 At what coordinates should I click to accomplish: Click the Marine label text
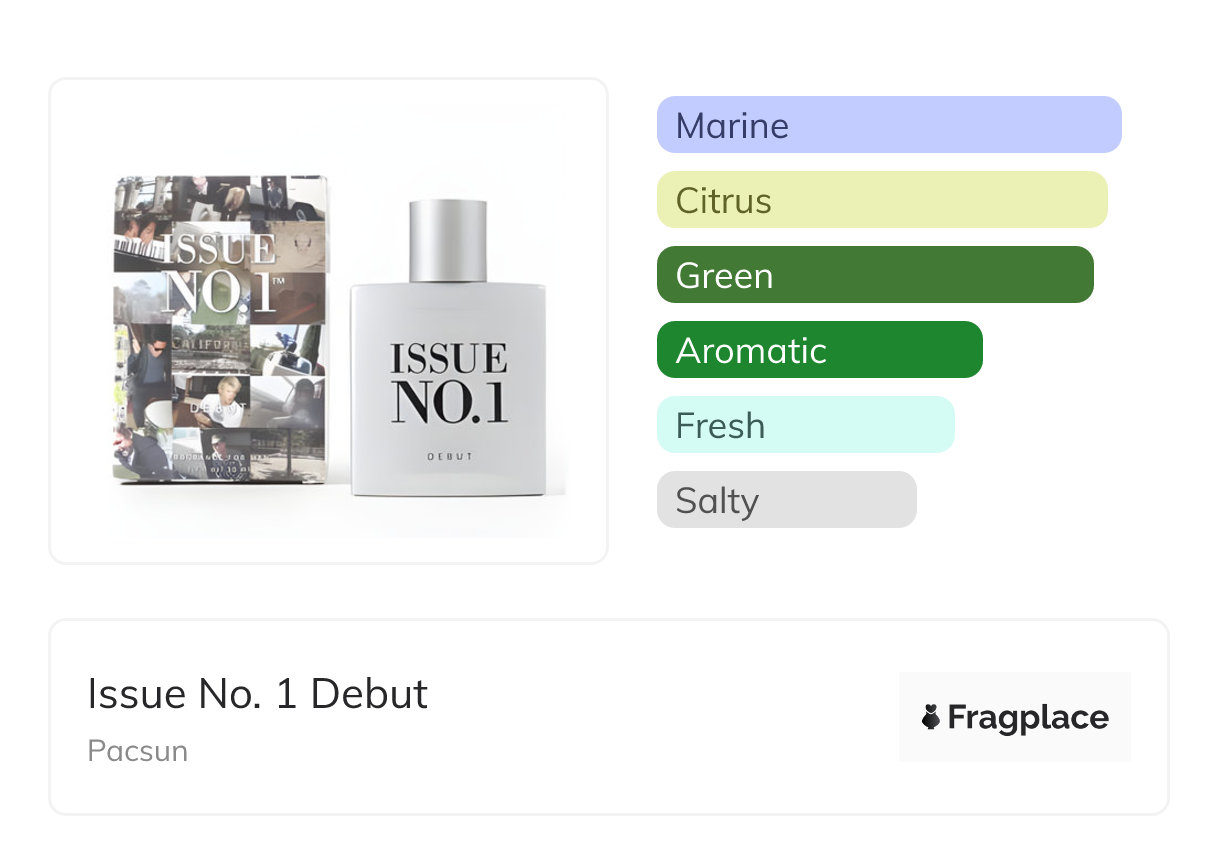click(732, 126)
